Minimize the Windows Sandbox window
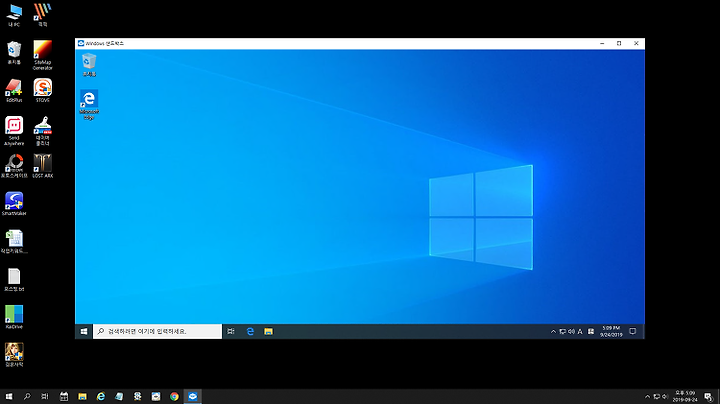Screen dimensions: 720x404 click(x=602, y=43)
